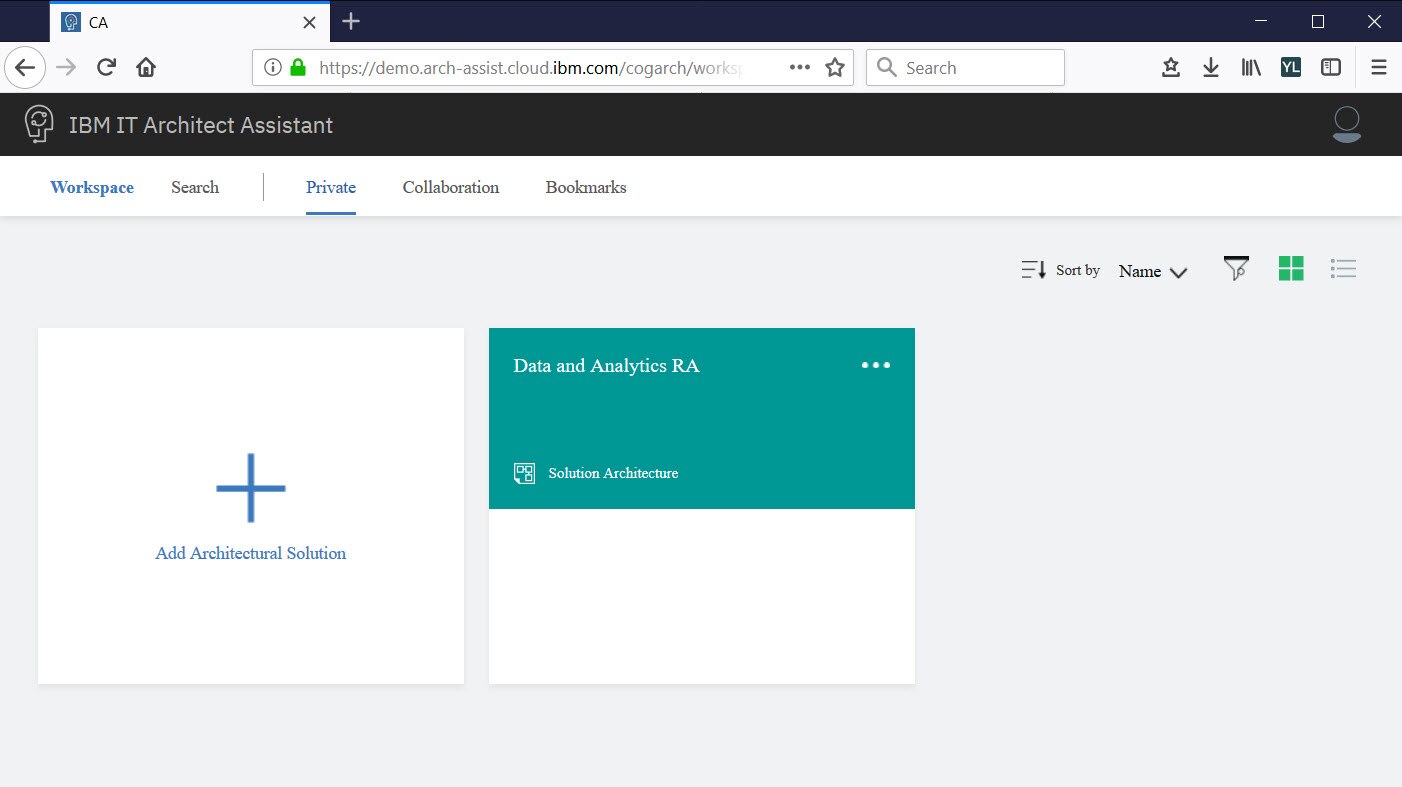This screenshot has height=787, width=1402.
Task: Open the Firefox hamburger menu
Action: point(1379,68)
